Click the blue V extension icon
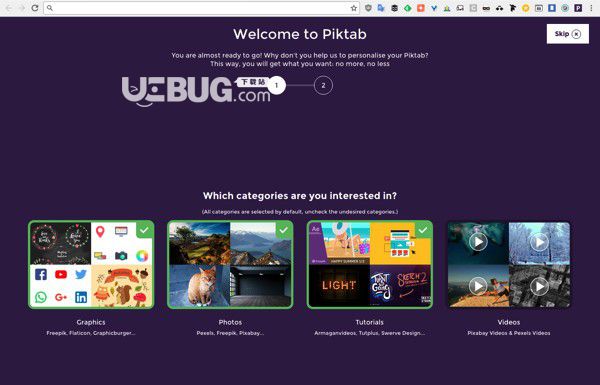Screen dimensions: 600x385 (x=434, y=8)
